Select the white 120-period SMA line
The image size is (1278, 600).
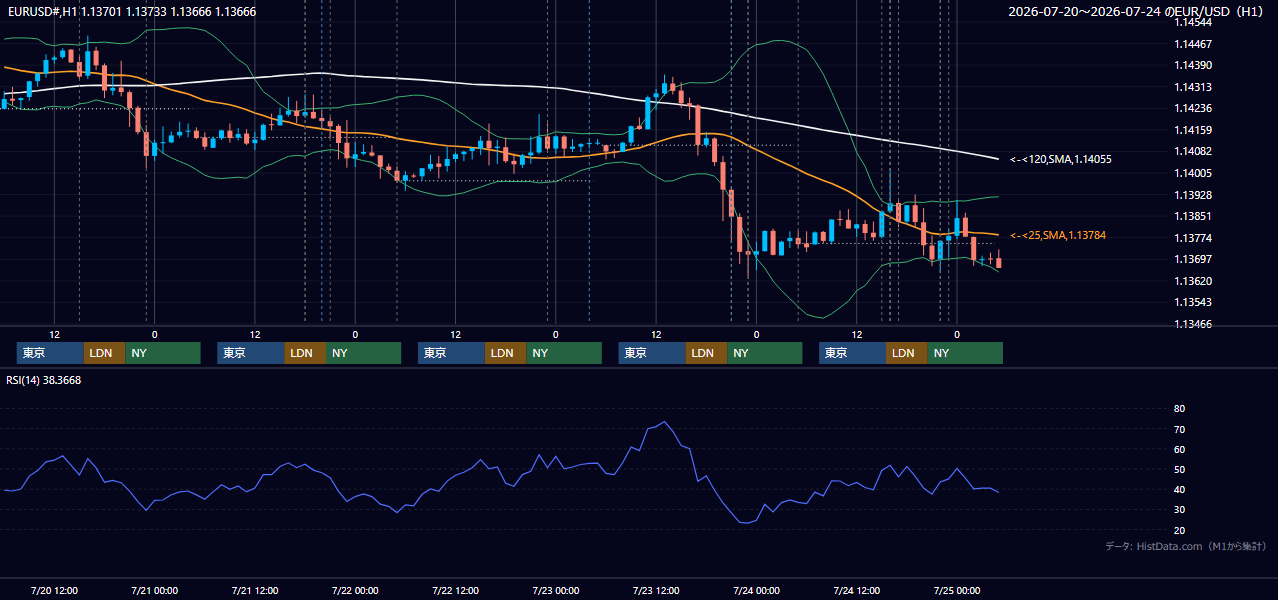pyautogui.click(x=500, y=86)
